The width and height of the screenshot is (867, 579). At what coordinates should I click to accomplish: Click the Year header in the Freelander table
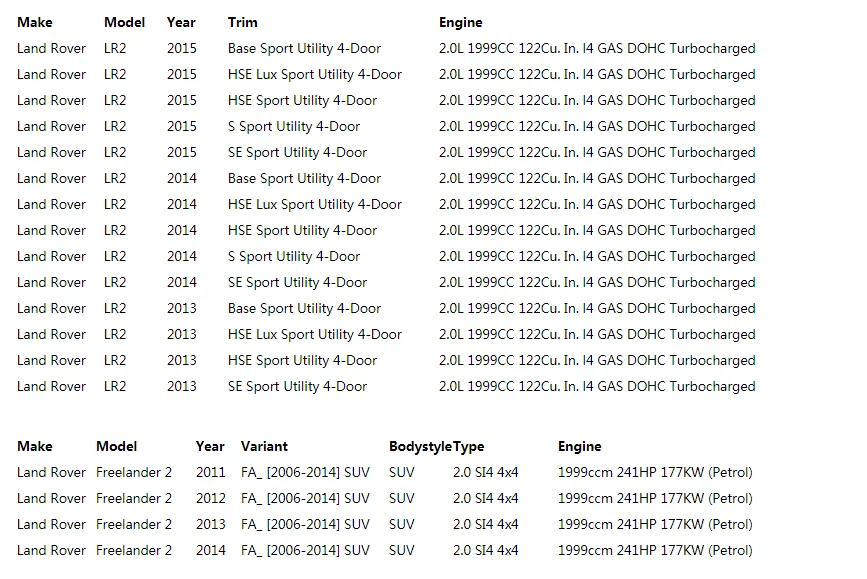(x=210, y=446)
